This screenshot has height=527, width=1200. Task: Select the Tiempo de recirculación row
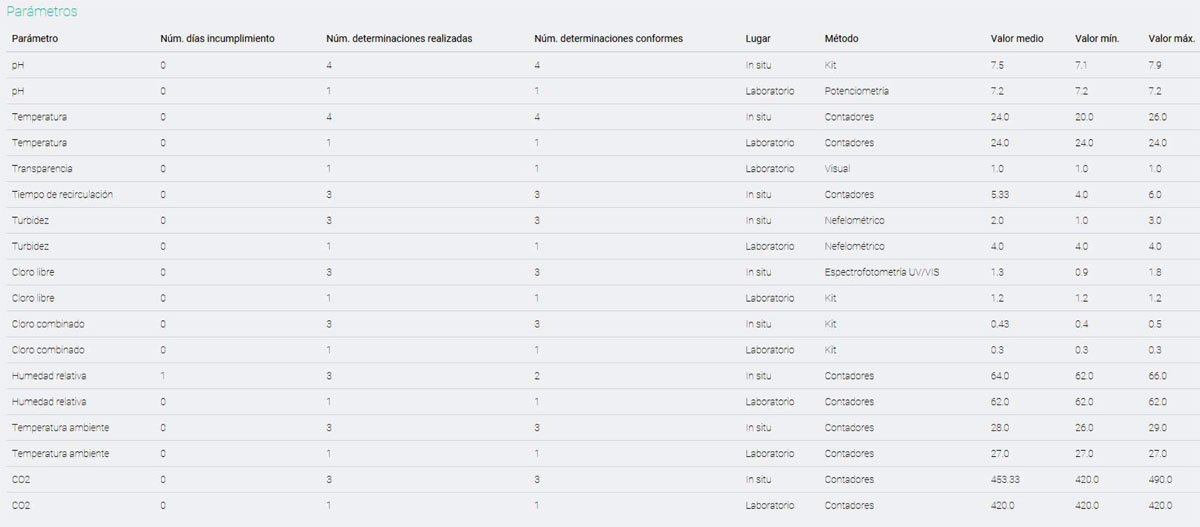(600, 195)
